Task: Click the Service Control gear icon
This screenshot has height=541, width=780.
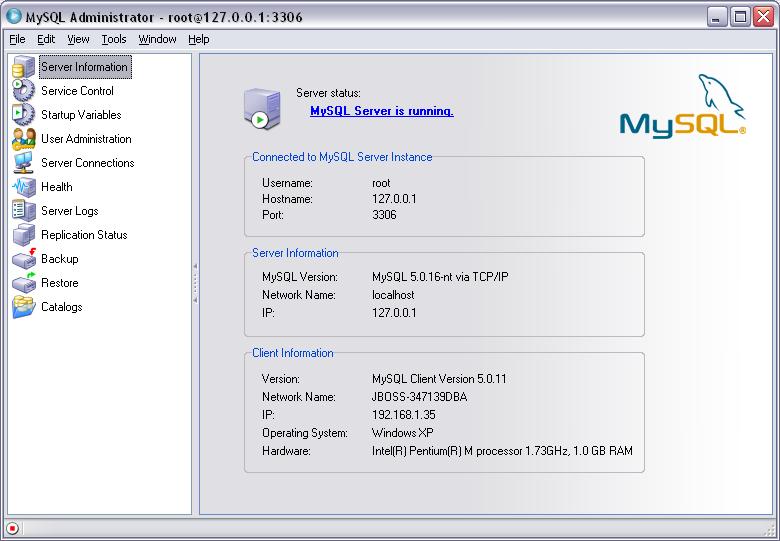Action: [x=23, y=91]
